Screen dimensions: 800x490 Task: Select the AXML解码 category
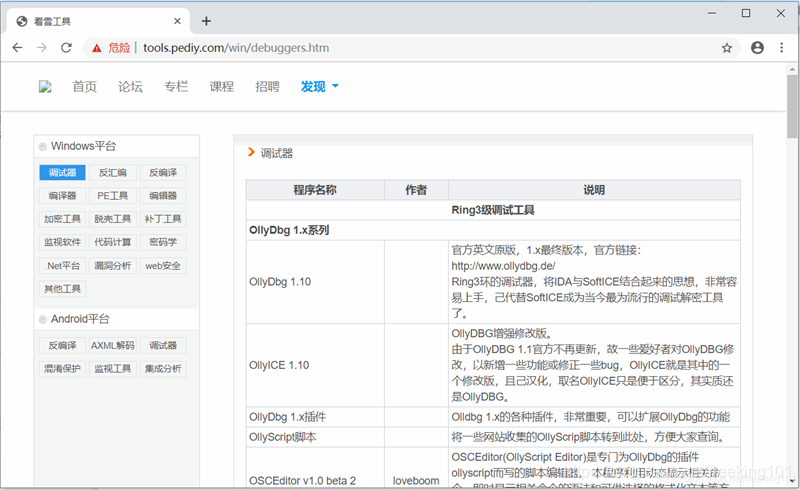click(x=113, y=346)
